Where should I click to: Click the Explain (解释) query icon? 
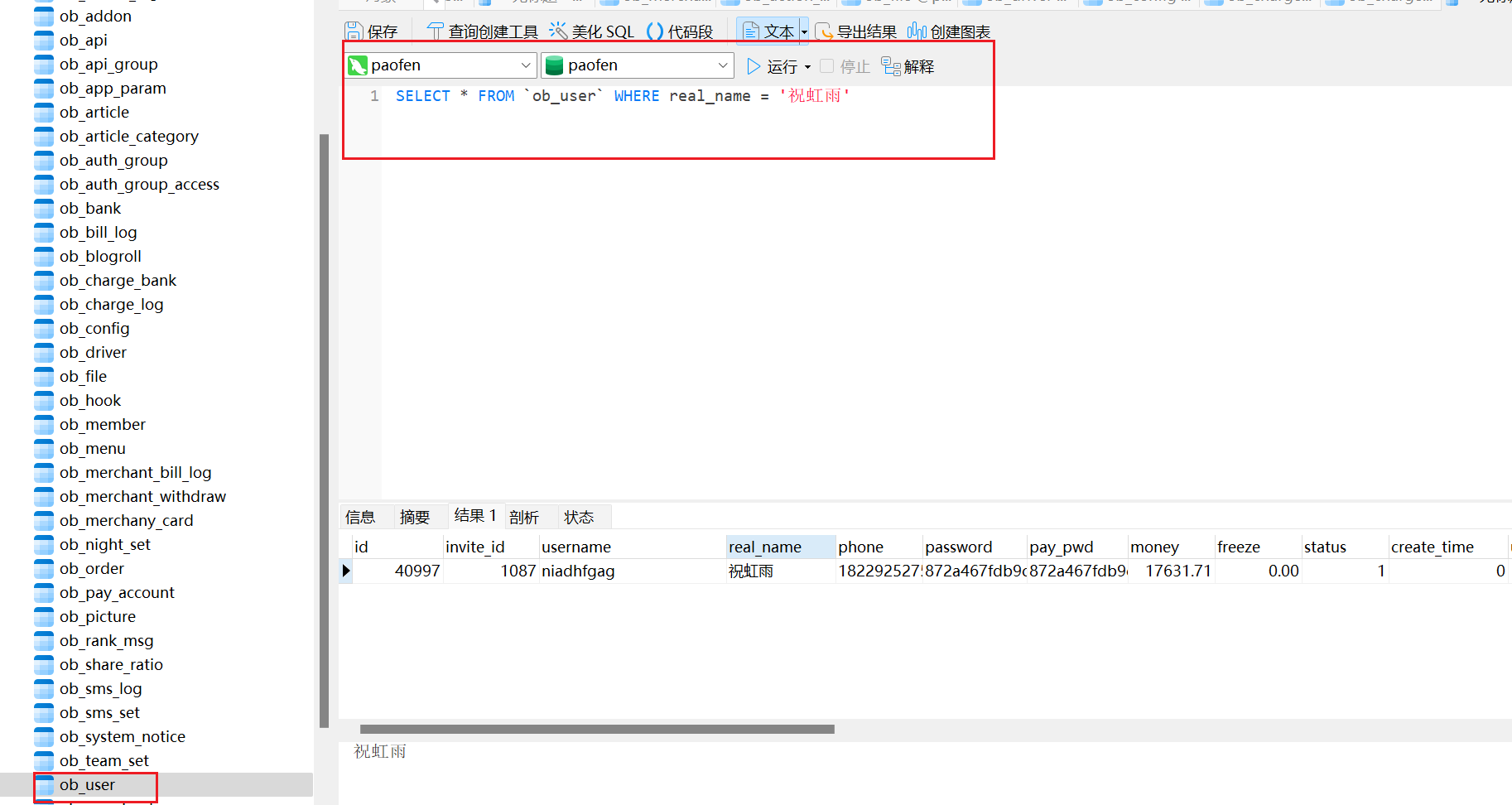[x=892, y=66]
